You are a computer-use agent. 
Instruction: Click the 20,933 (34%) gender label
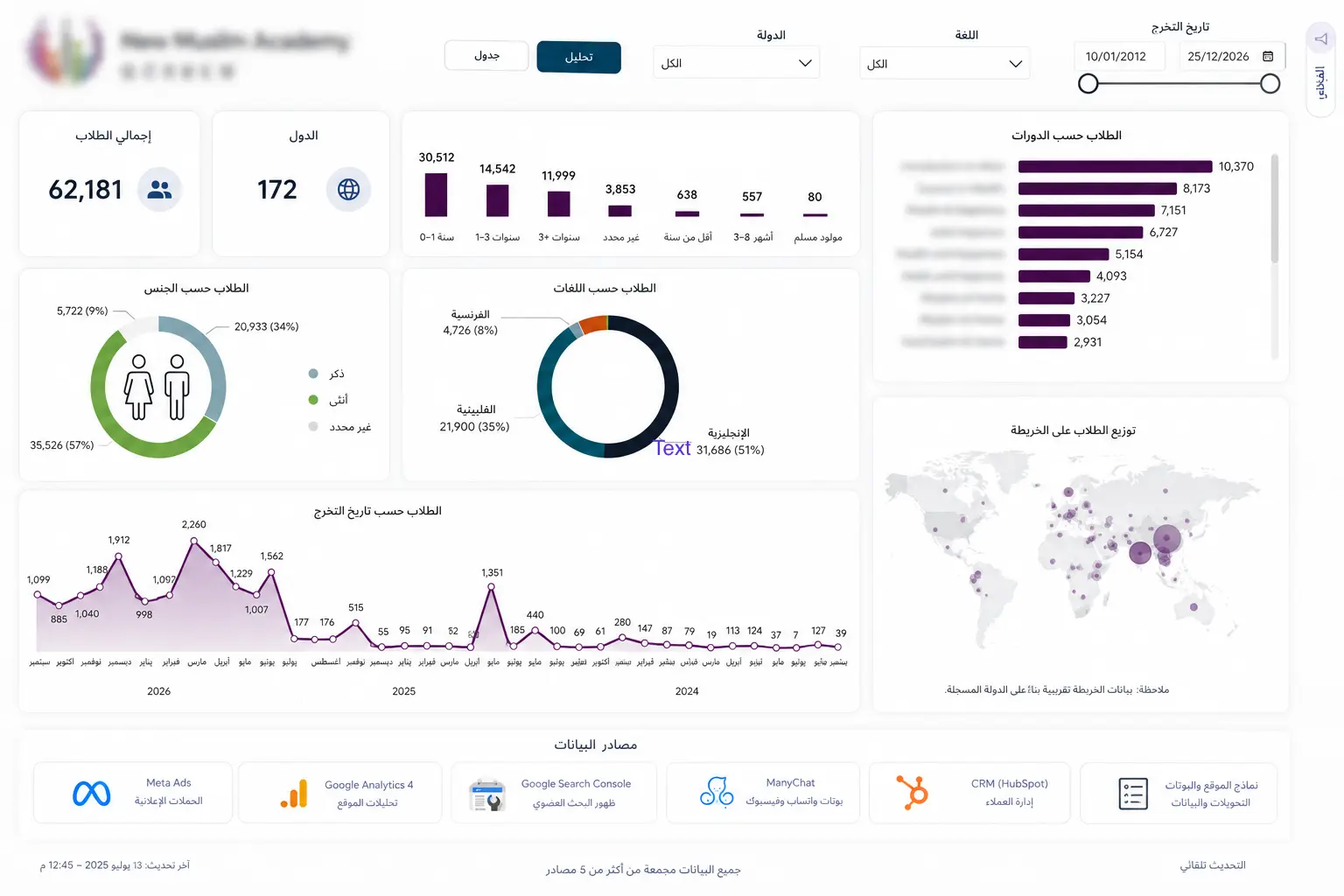tap(267, 326)
